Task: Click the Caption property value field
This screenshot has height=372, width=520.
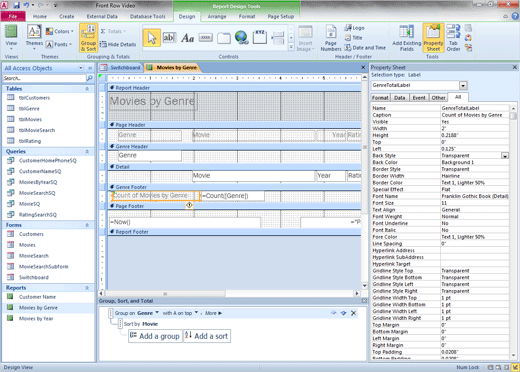Action: 475,115
